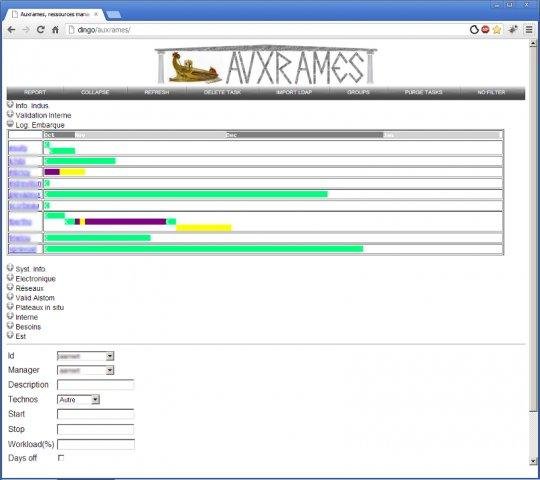The height and width of the screenshot is (480, 540).
Task: Open the browser home page icon
Action: [55, 30]
